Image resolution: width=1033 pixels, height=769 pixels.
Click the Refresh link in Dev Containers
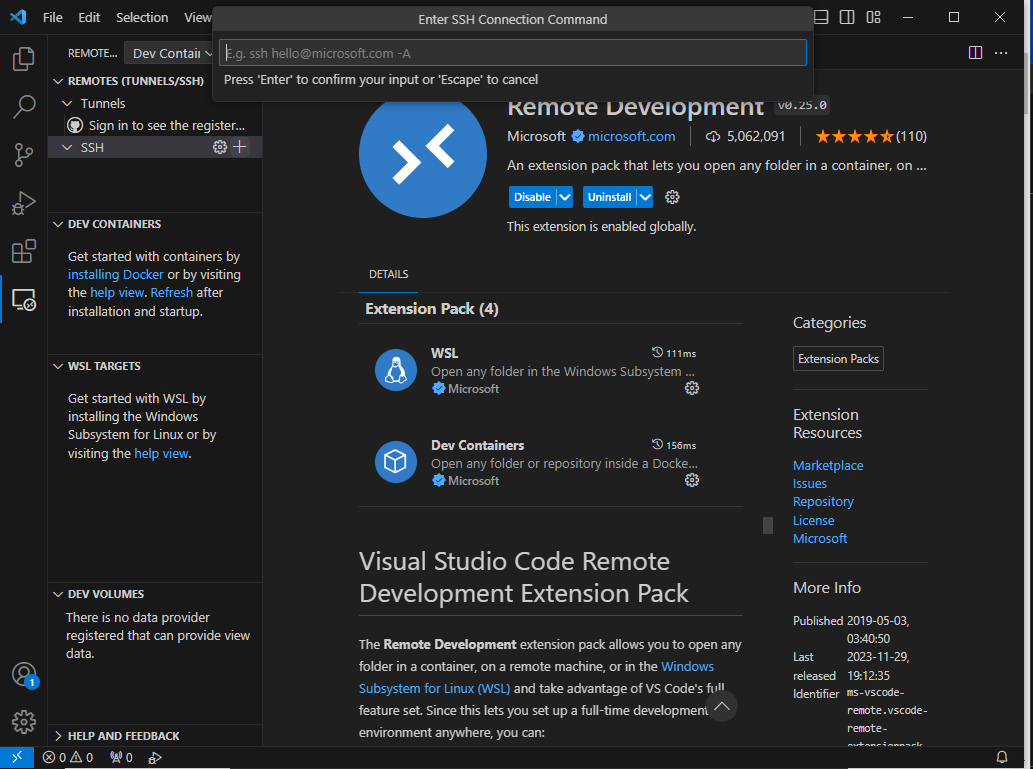tap(171, 293)
